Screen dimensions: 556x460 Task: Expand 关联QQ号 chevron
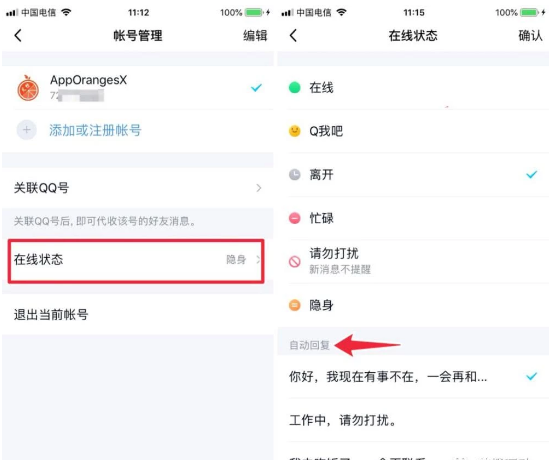[259, 188]
